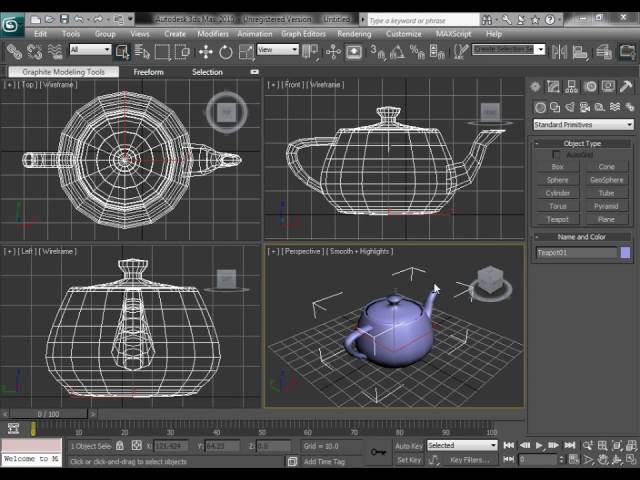Open the Standard Primitives category dropdown

point(583,124)
